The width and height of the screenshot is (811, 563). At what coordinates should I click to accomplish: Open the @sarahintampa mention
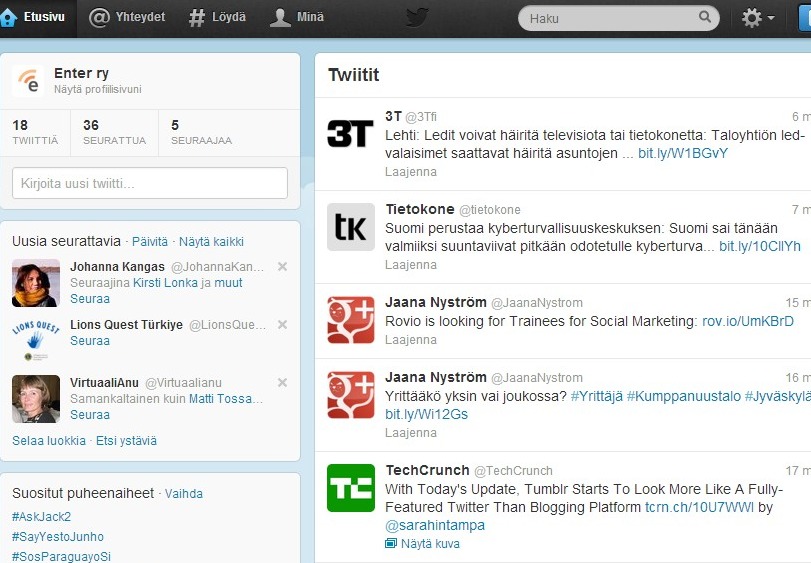click(435, 525)
